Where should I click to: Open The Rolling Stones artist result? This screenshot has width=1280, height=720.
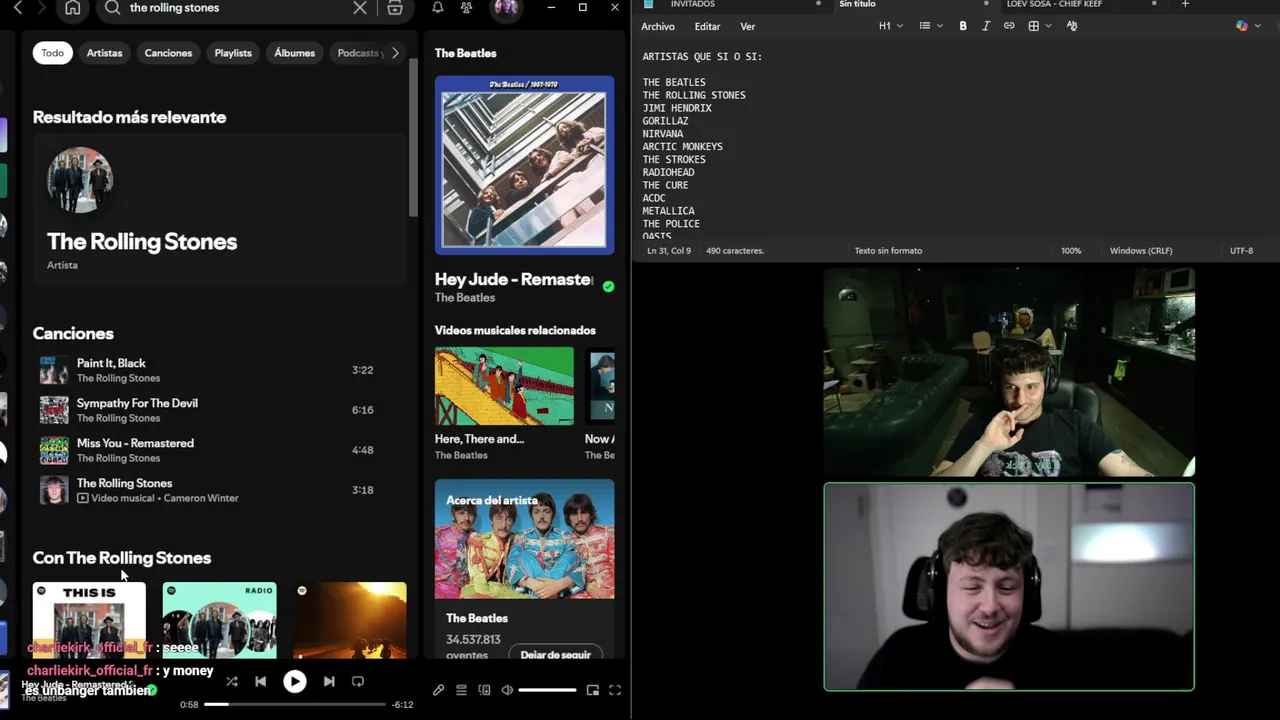tap(219, 210)
